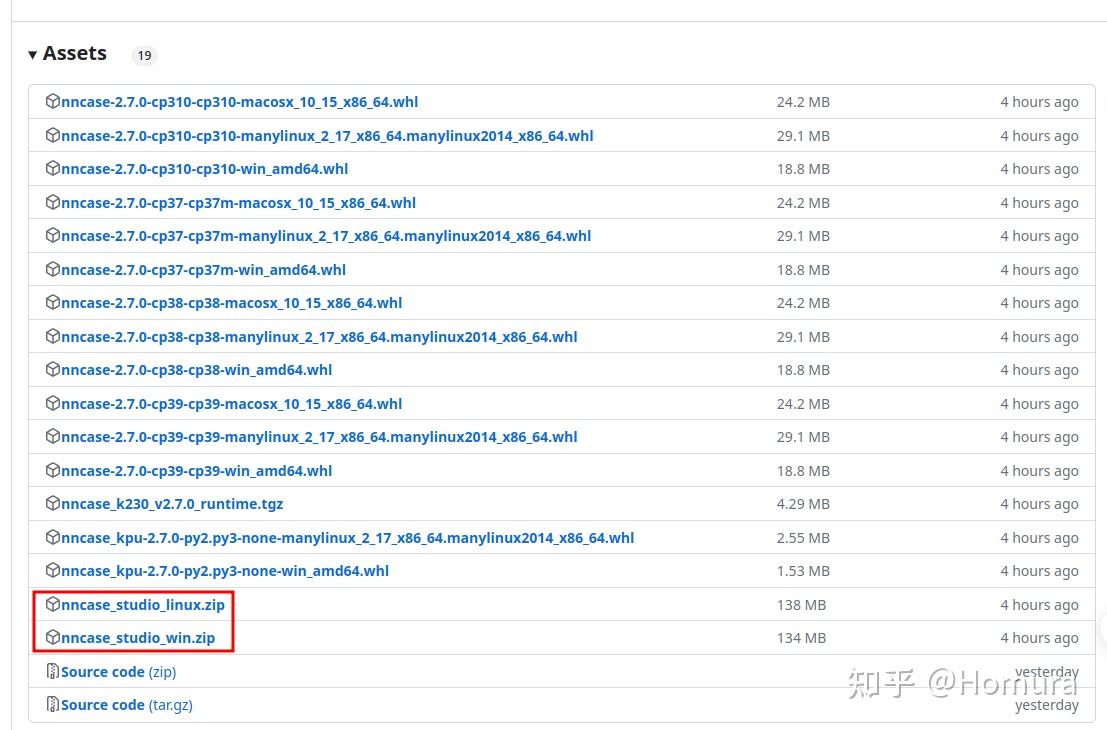Open nncase_k230_v2.7.0_runtime.tgz

tap(172, 503)
